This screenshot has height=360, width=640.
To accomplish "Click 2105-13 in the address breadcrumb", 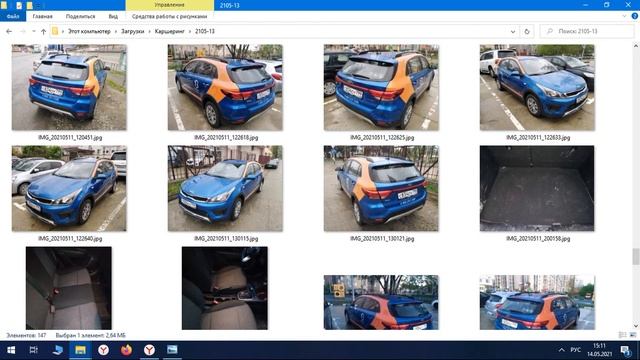I will point(205,31).
